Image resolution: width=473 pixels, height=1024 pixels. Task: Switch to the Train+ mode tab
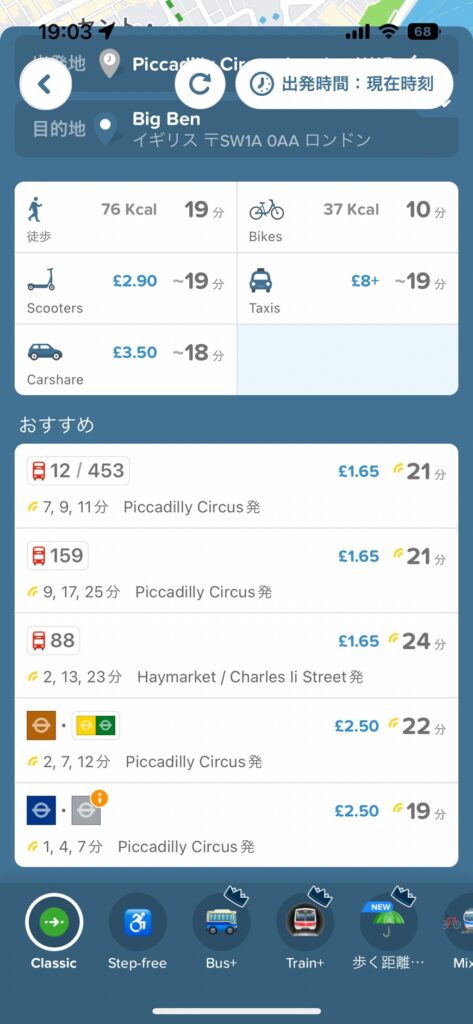305,931
